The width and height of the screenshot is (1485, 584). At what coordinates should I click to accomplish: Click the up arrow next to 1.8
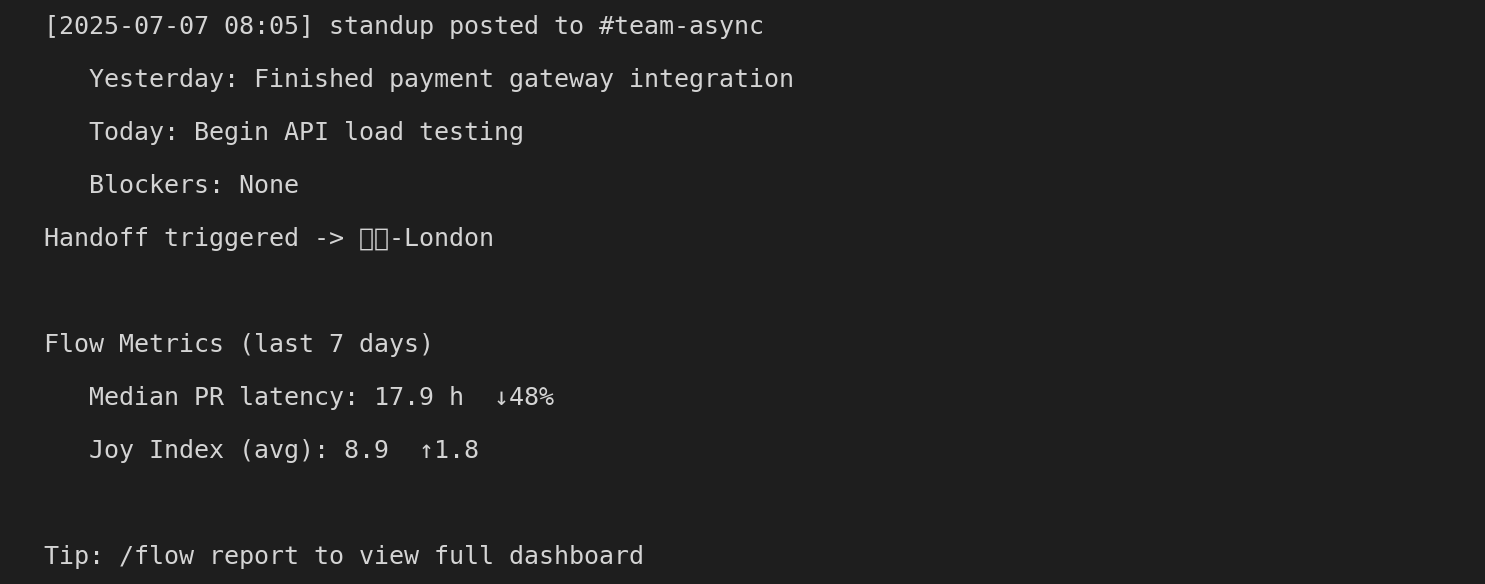pyautogui.click(x=426, y=451)
